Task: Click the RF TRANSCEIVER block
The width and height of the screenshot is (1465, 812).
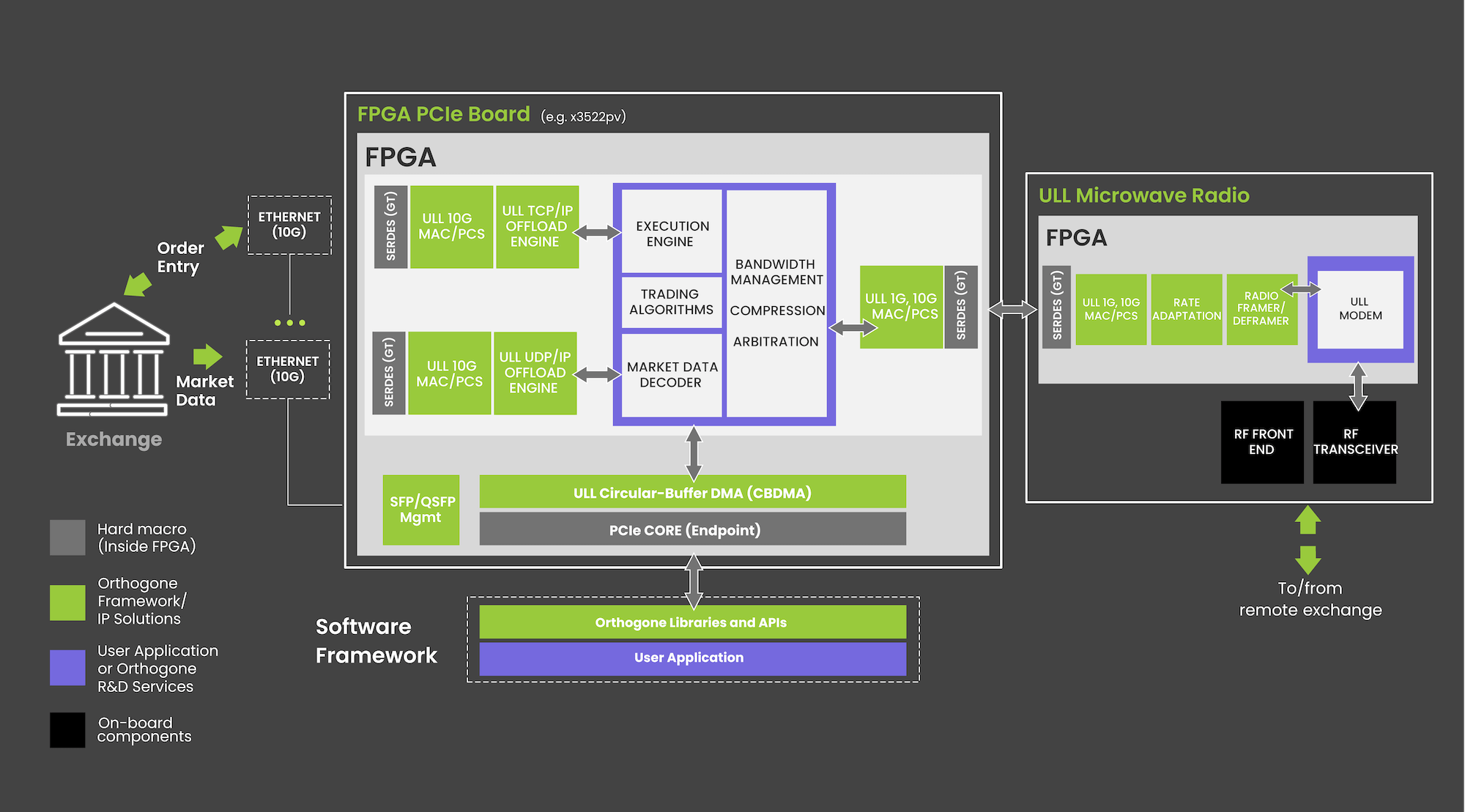Action: coord(1354,442)
